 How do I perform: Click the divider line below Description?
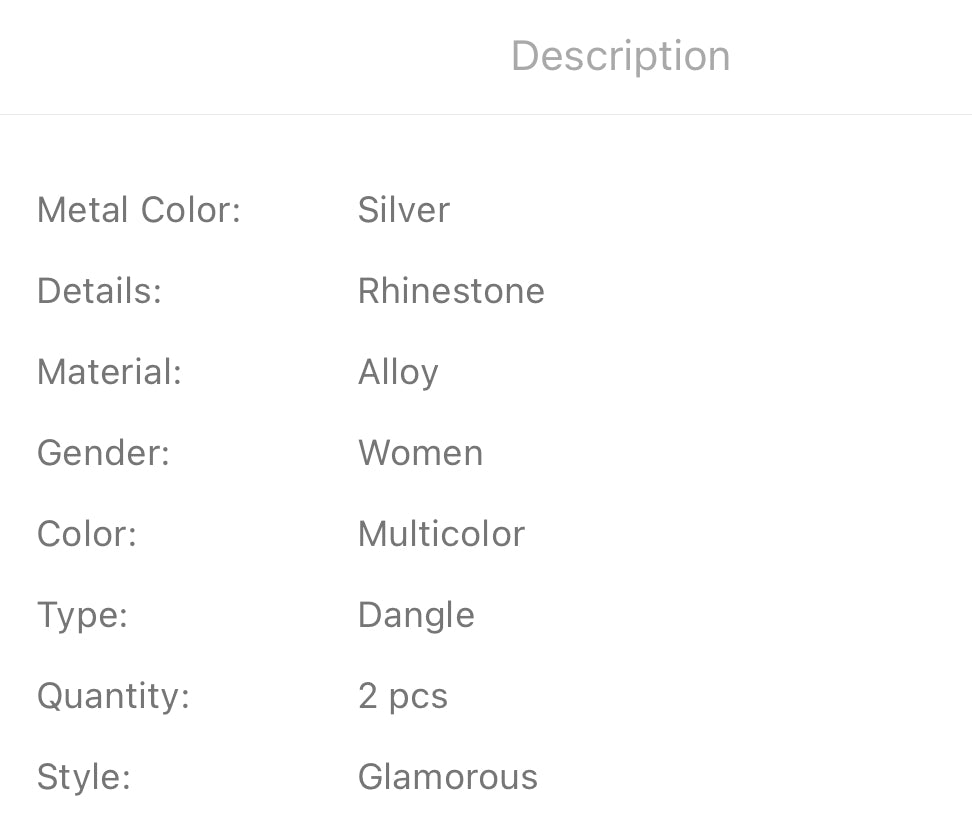coord(486,114)
